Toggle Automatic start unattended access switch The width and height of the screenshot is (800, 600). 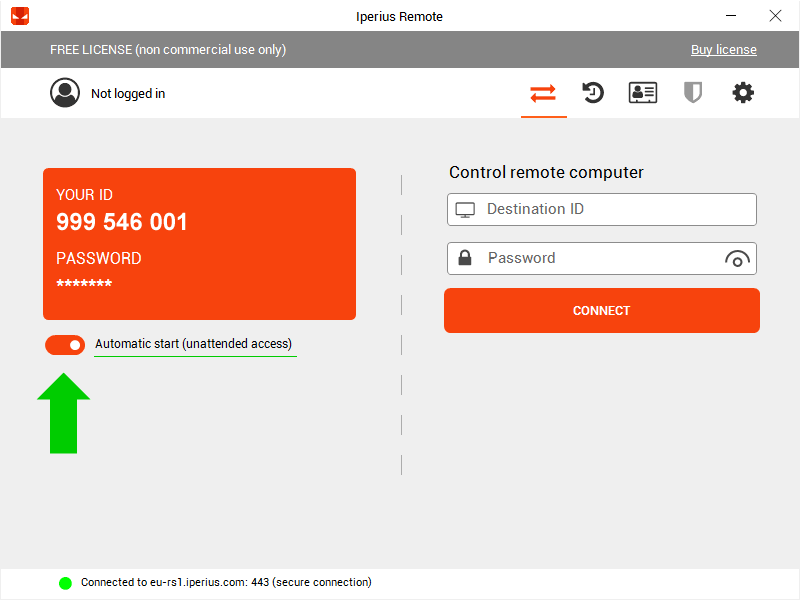point(65,345)
